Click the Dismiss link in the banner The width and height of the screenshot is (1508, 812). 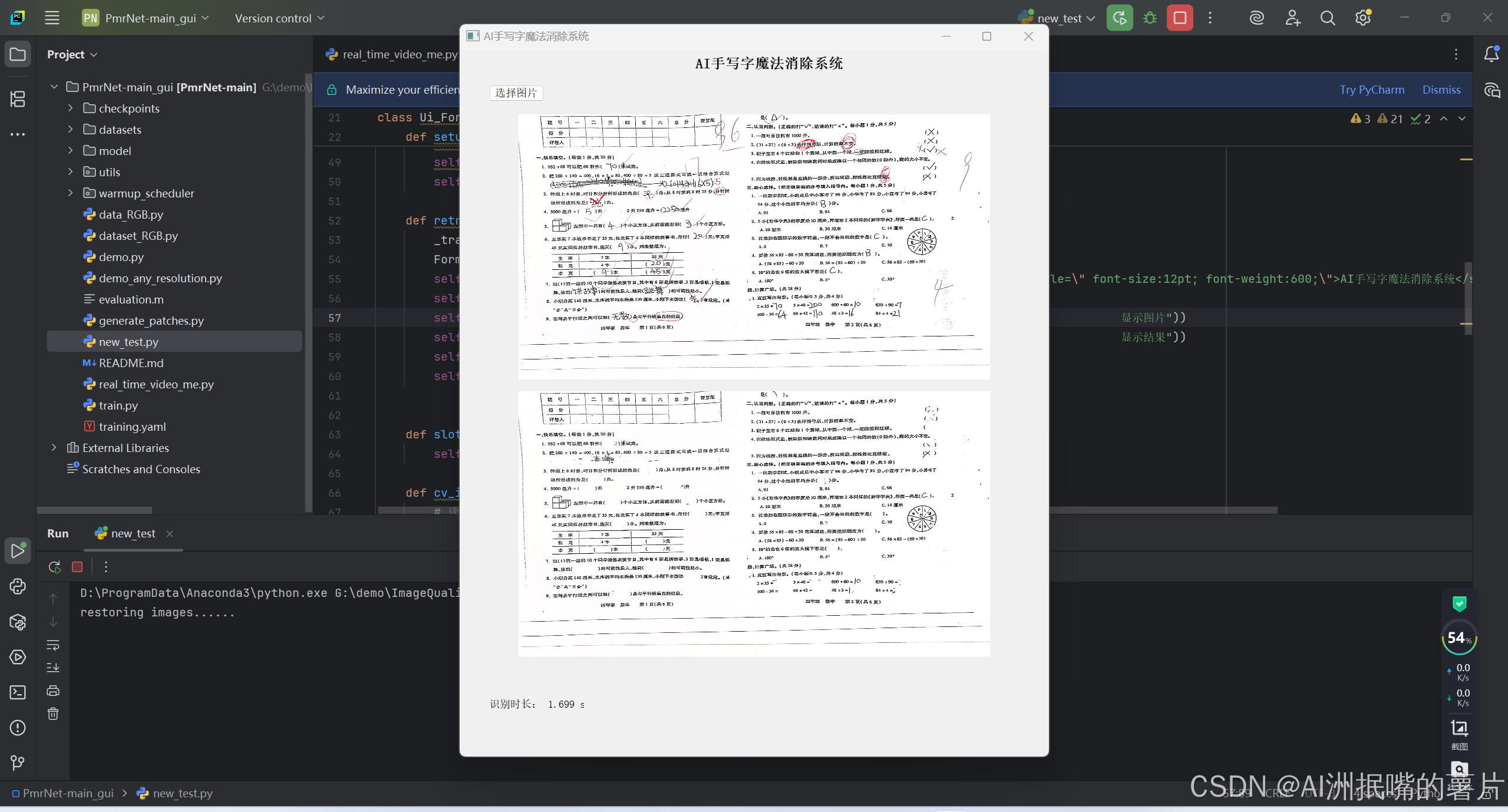click(x=1441, y=90)
